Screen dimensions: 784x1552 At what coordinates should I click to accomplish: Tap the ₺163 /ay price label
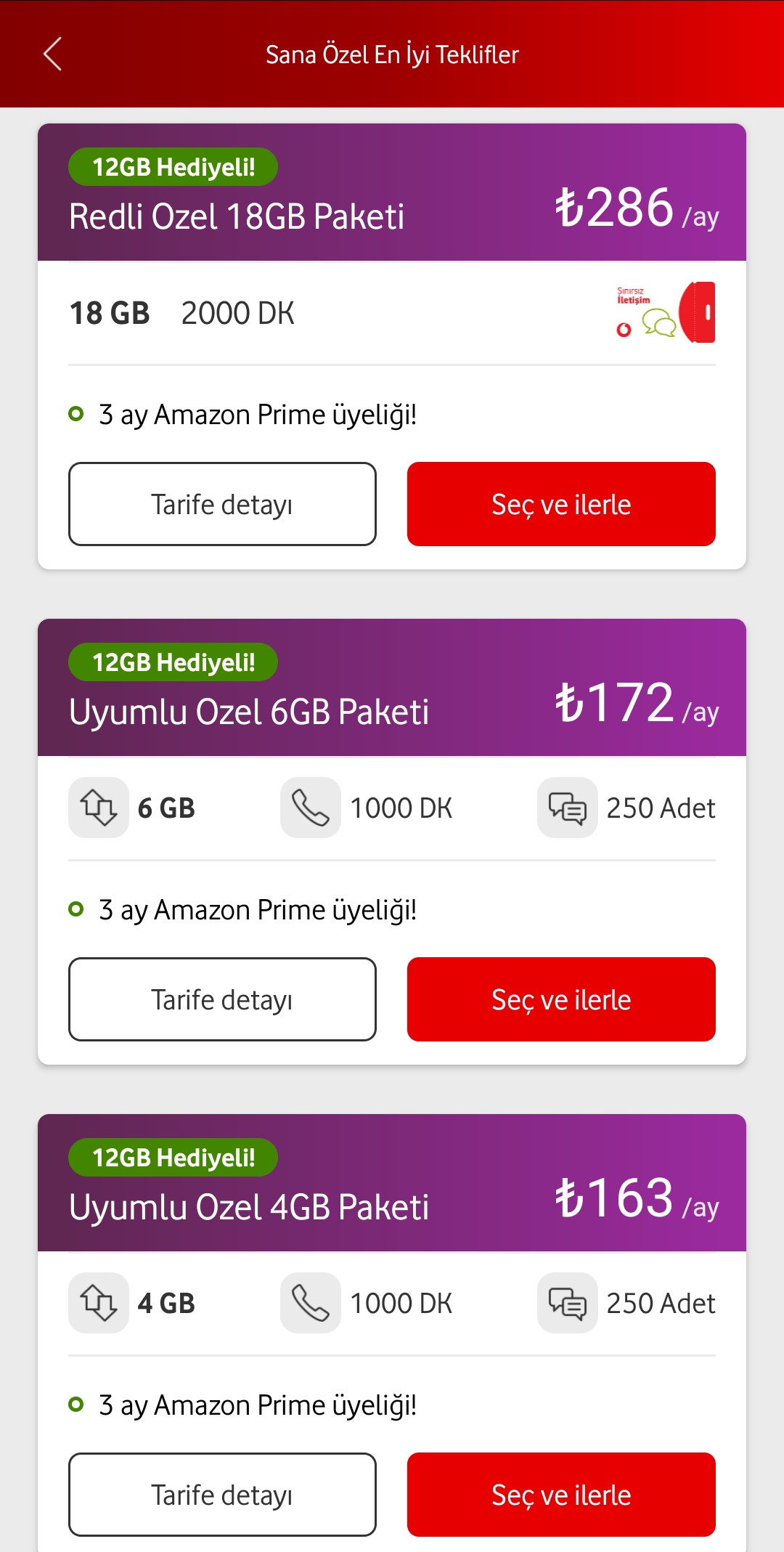[x=636, y=1198]
